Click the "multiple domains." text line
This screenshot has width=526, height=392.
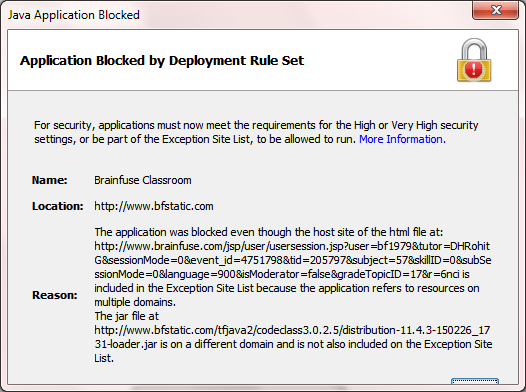pos(135,302)
